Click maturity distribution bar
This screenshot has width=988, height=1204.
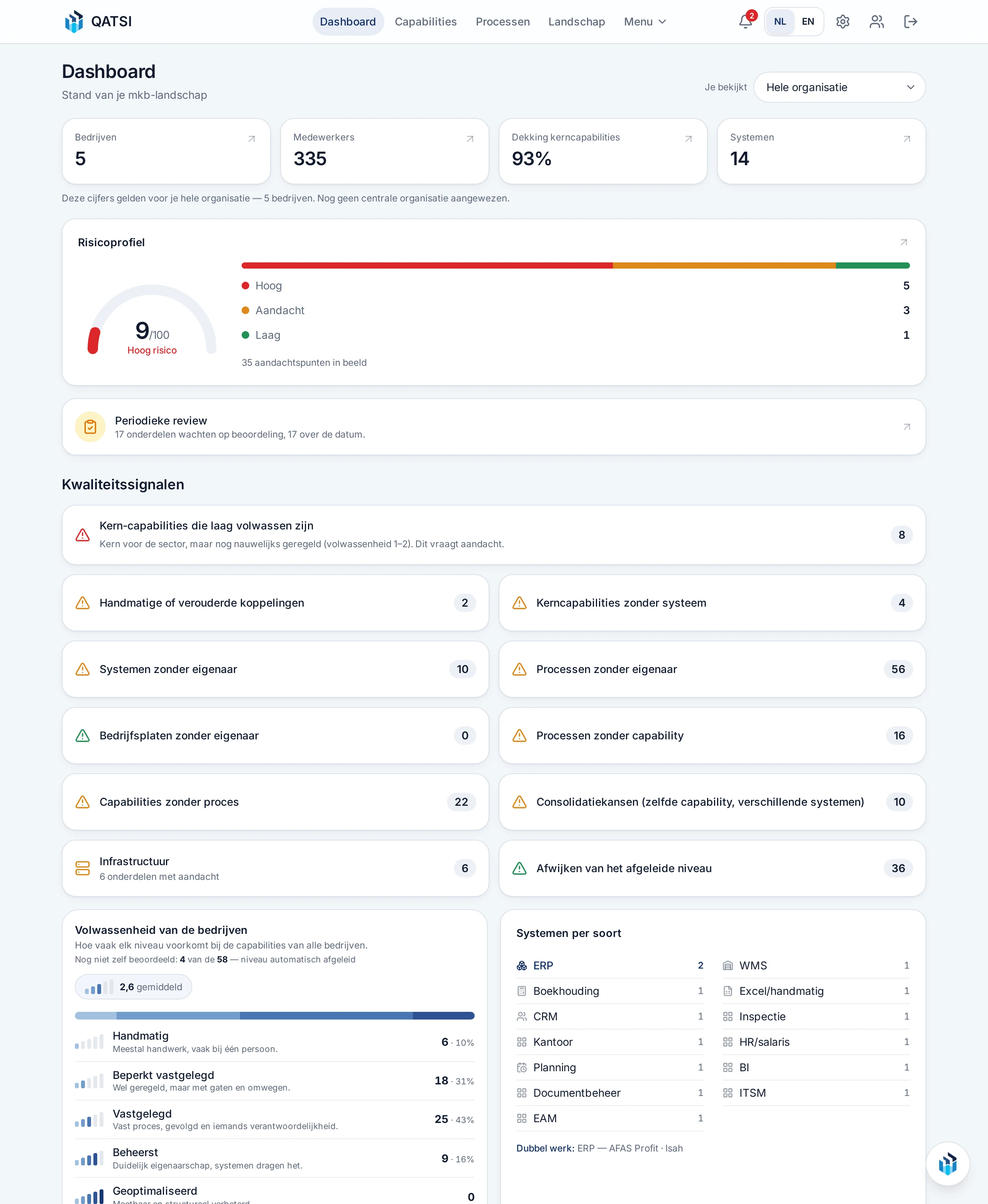point(274,1016)
